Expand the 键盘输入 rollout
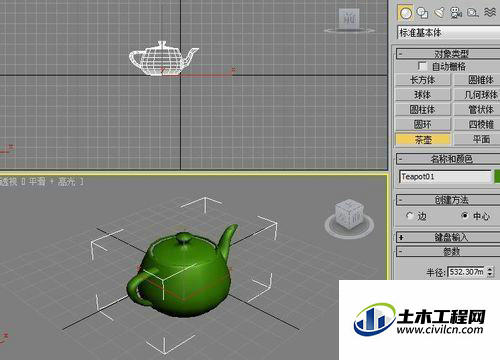Viewport: 500px width, 360px height. [x=448, y=237]
